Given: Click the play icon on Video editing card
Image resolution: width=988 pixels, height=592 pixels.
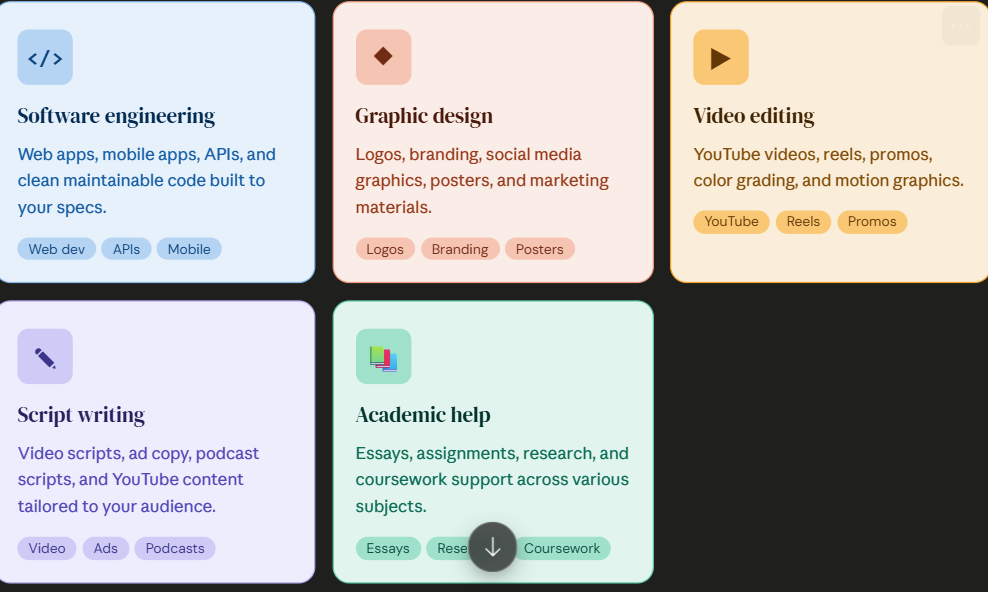Looking at the screenshot, I should tap(721, 57).
